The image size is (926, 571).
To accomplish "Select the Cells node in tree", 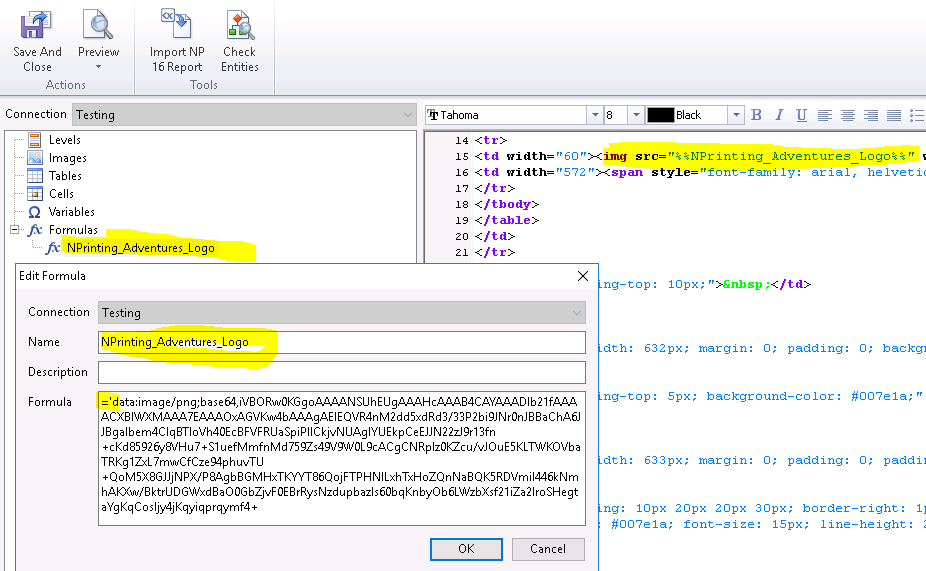I will [61, 194].
